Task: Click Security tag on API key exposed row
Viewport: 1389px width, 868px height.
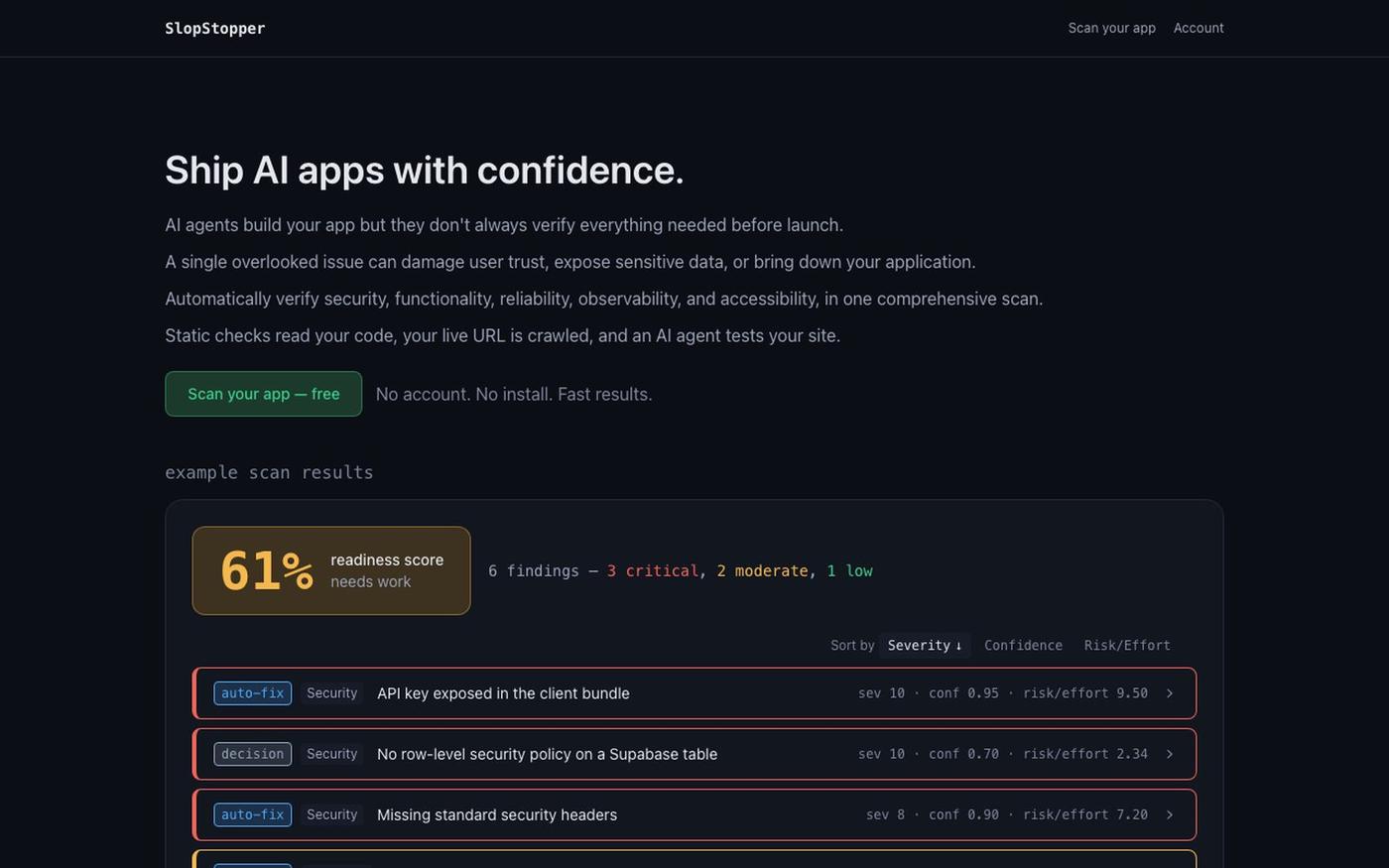Action: point(331,693)
